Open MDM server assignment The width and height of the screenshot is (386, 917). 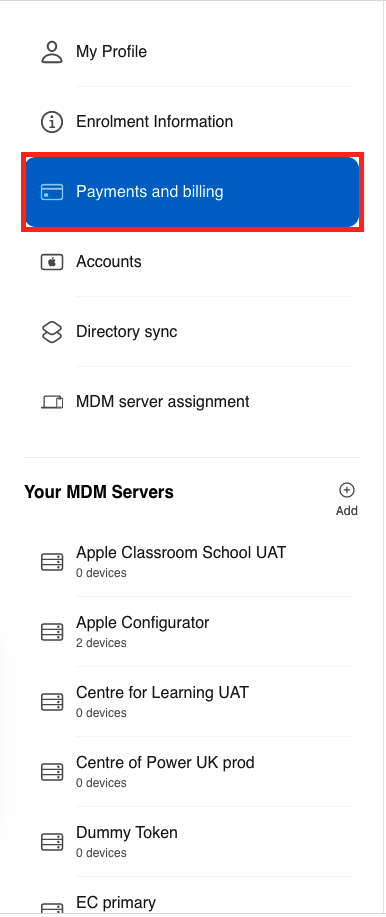tap(191, 402)
